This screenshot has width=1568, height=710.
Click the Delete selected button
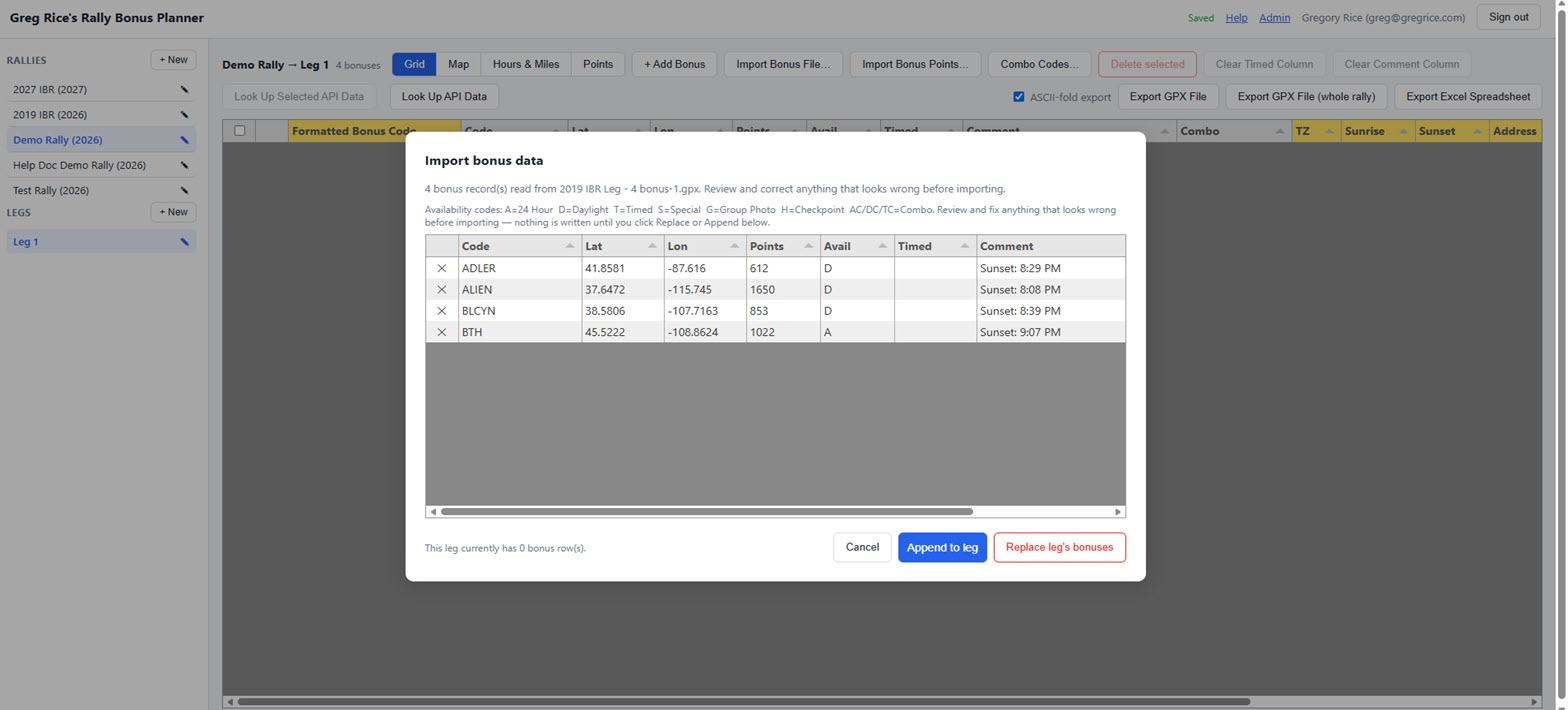(x=1147, y=64)
